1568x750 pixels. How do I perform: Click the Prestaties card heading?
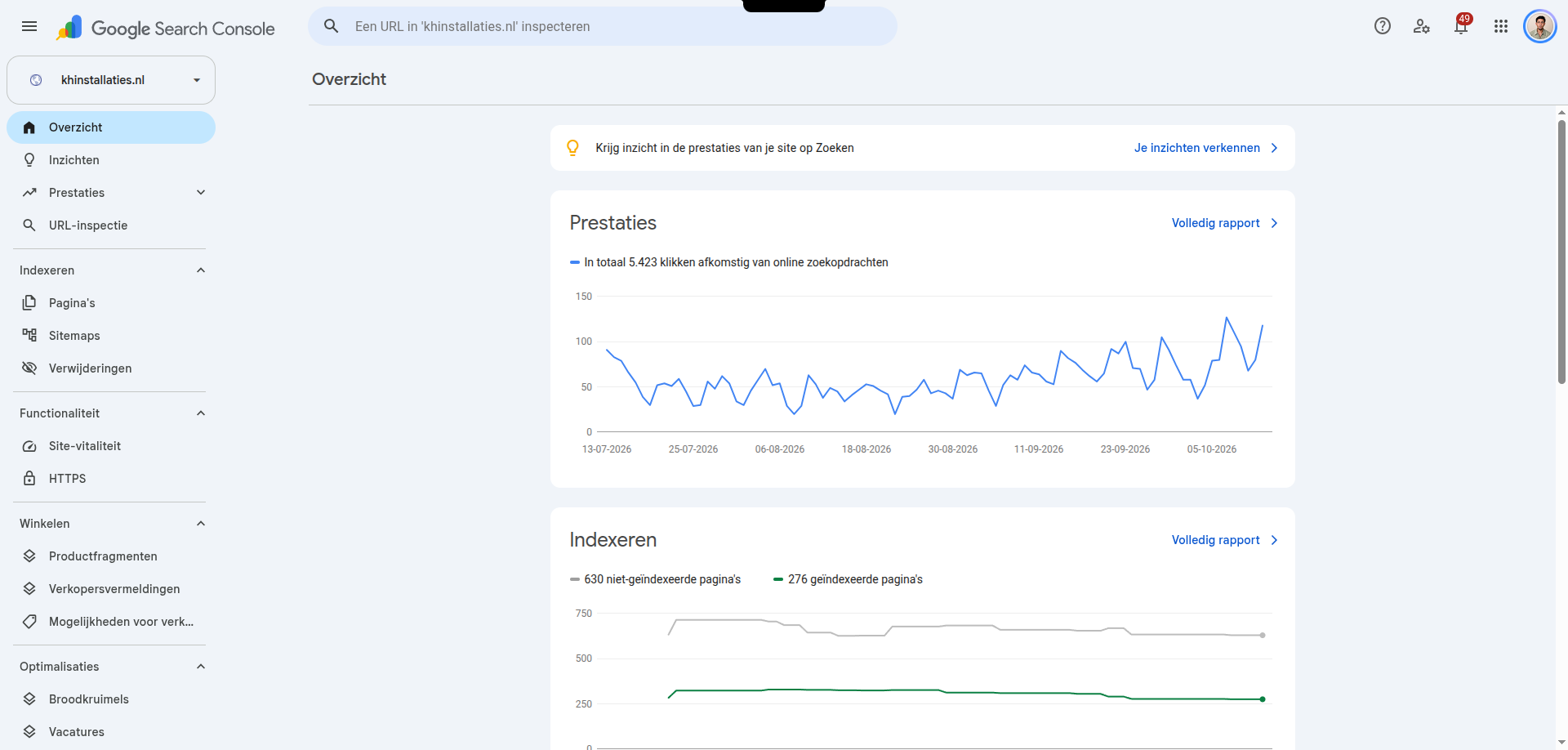[612, 223]
